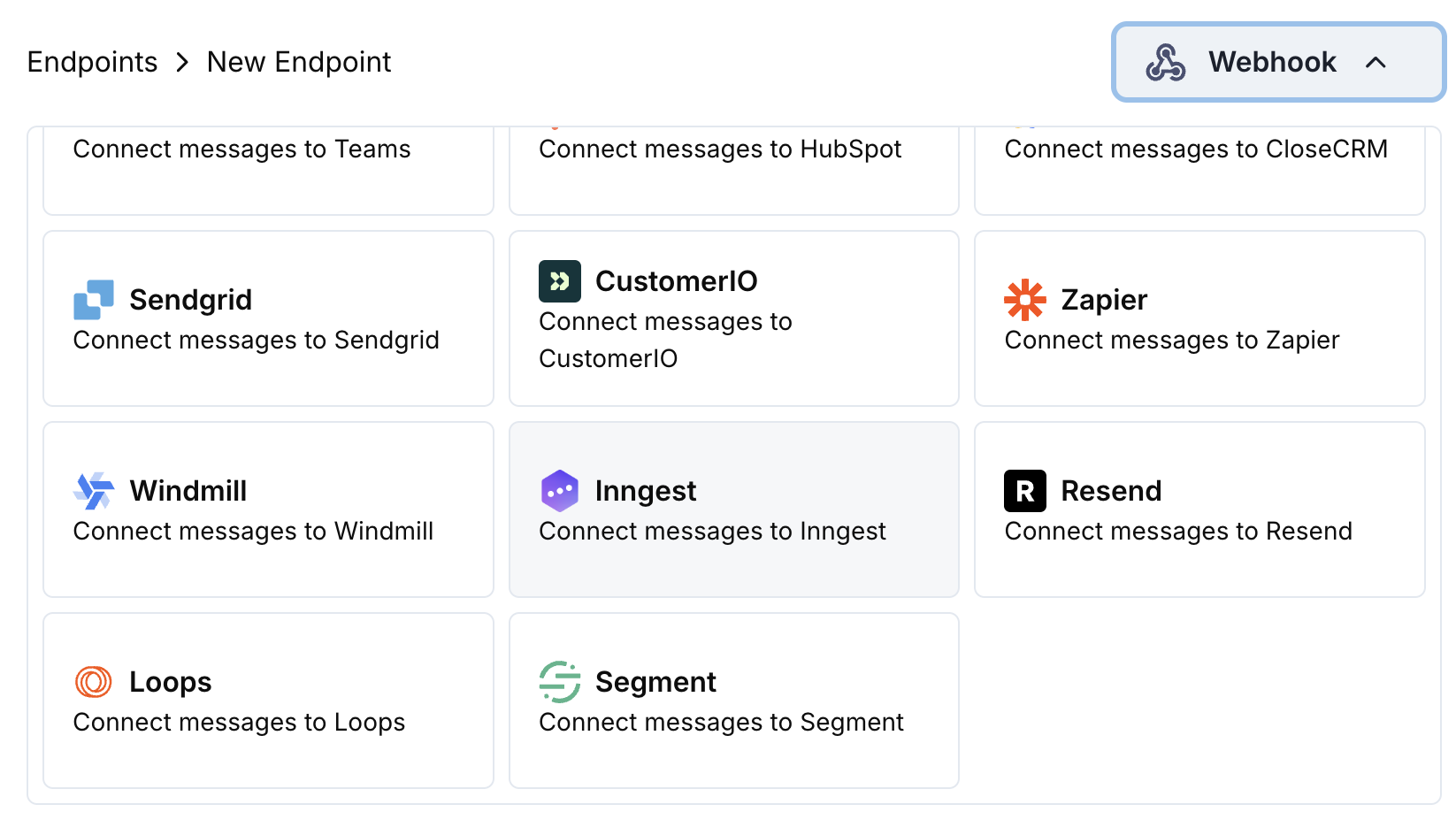Collapse the Webhook selector chevron
This screenshot has width=1456, height=835.
tap(1376, 63)
